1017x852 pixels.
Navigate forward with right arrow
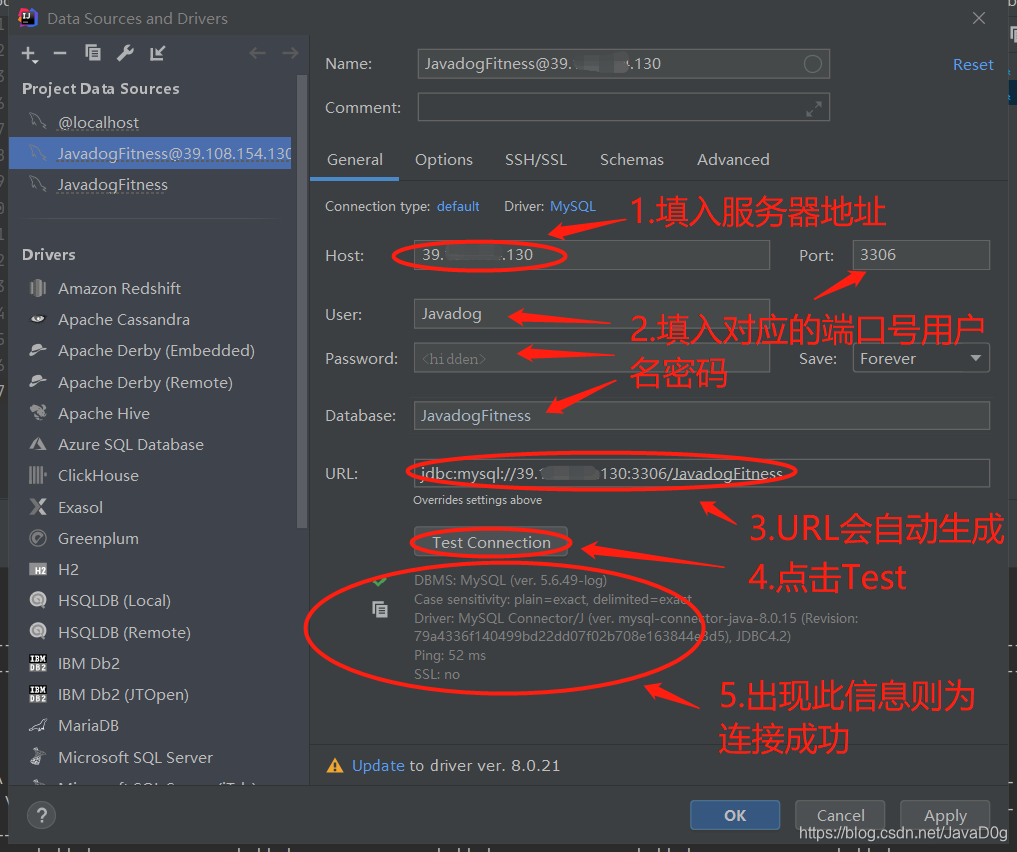tap(290, 53)
